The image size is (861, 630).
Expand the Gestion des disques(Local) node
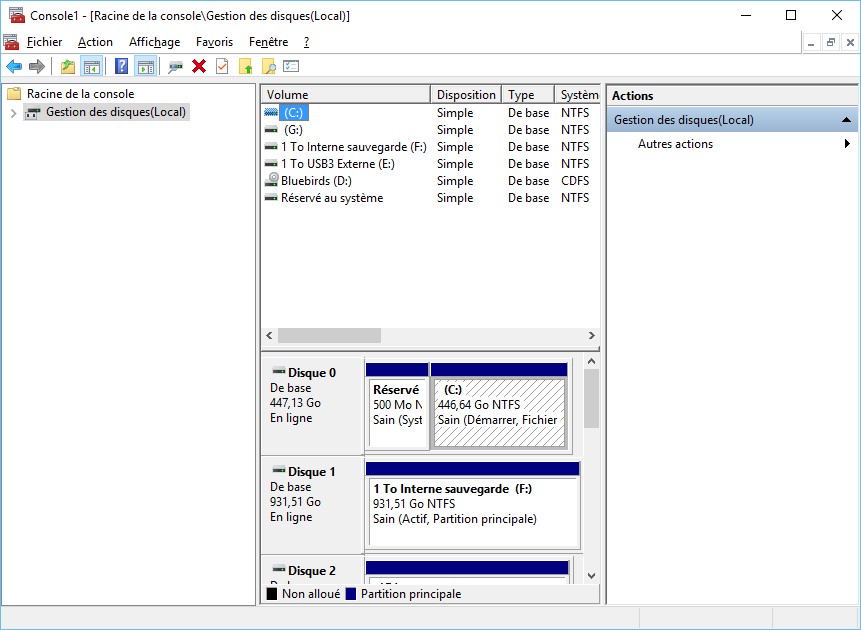(13, 112)
